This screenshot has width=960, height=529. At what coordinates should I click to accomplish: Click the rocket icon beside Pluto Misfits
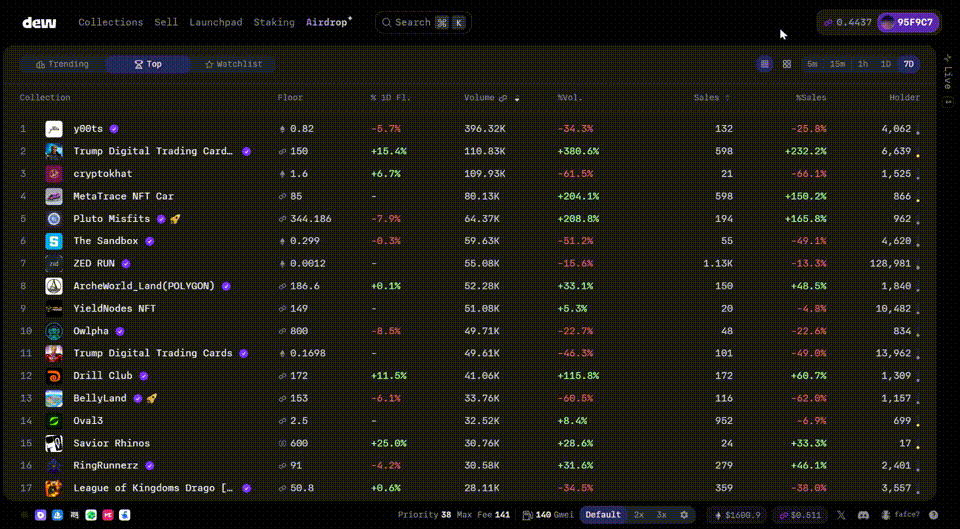pyautogui.click(x=175, y=219)
